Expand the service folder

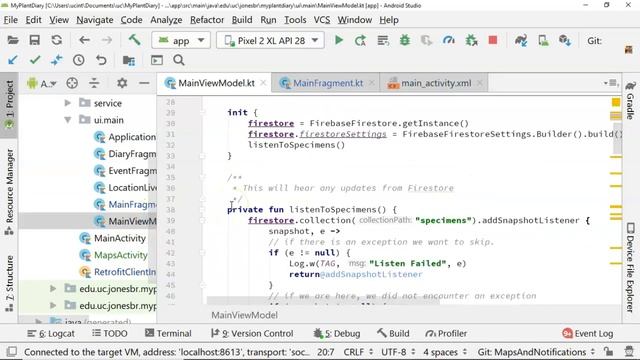(68, 103)
